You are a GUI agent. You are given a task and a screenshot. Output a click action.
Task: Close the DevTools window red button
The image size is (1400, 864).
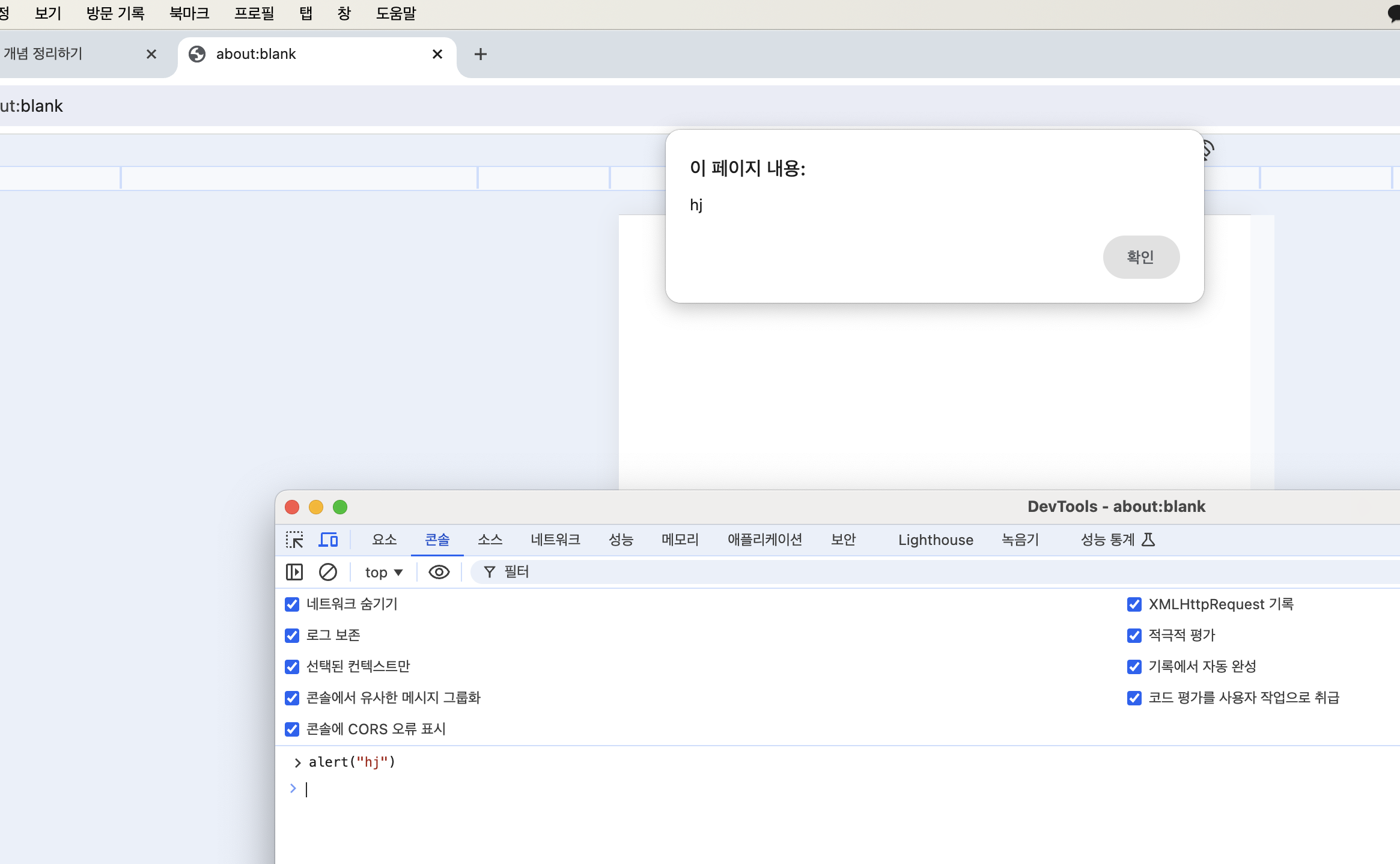click(292, 507)
